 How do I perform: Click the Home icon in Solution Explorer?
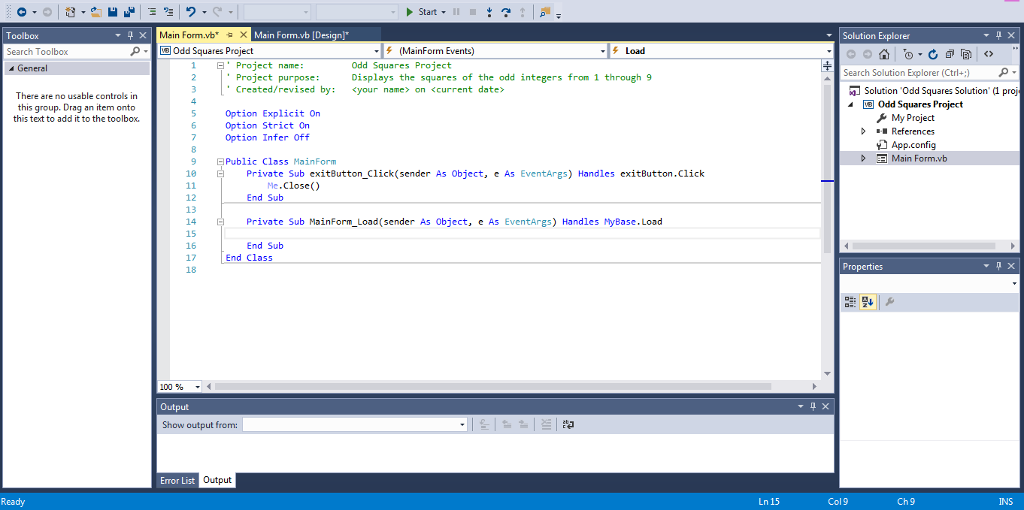(885, 54)
